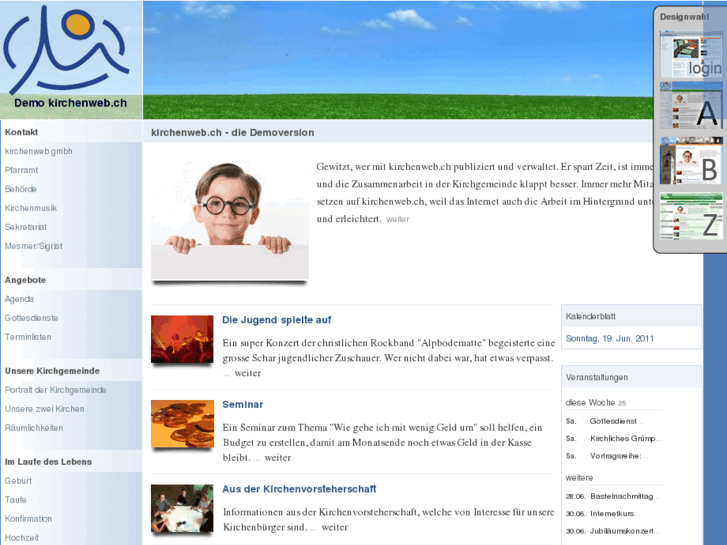Choose design B thumbnail
The height and width of the screenshot is (545, 727).
pyautogui.click(x=691, y=160)
